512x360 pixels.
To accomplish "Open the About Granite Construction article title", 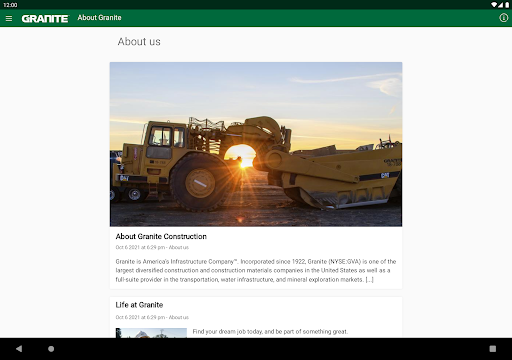I will click(x=161, y=236).
